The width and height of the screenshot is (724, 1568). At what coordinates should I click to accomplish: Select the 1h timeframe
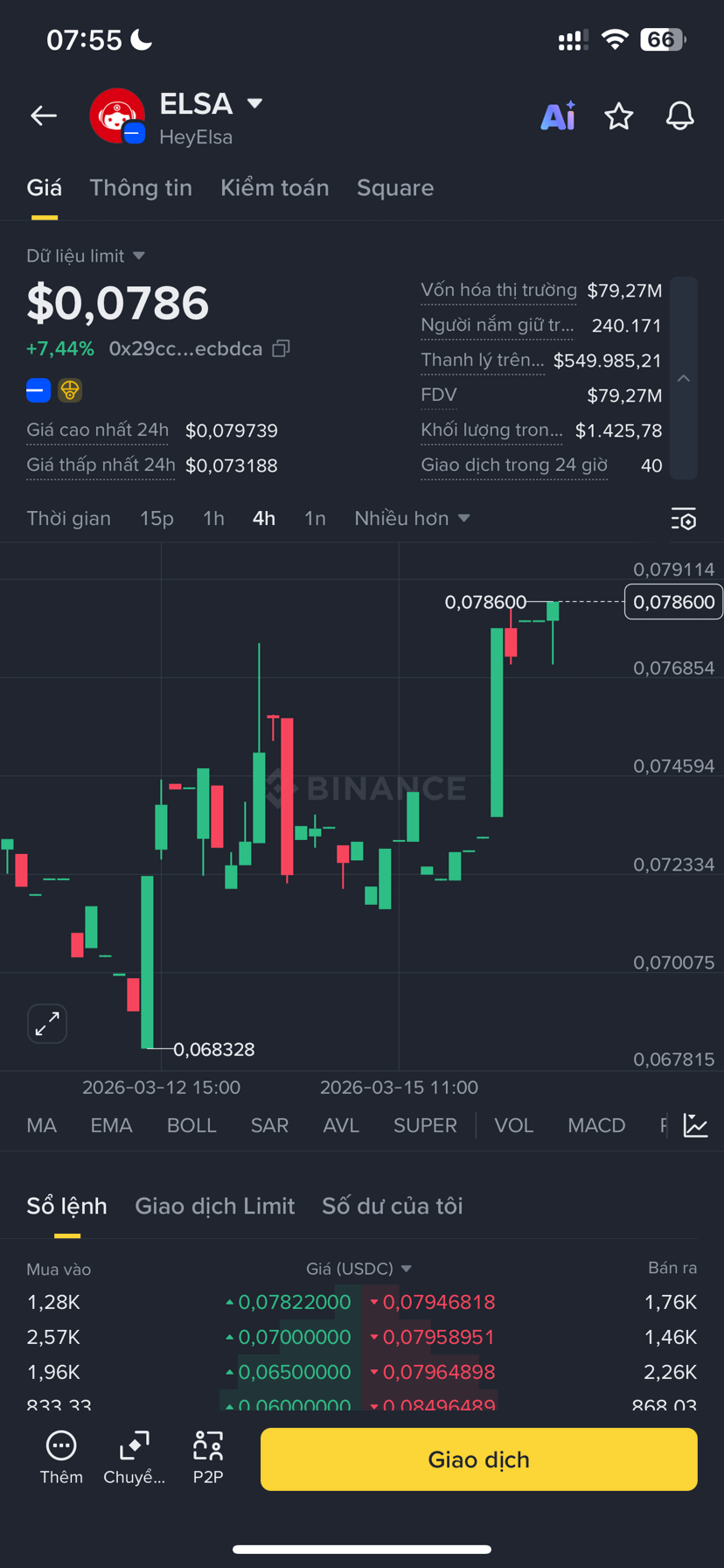(x=213, y=519)
